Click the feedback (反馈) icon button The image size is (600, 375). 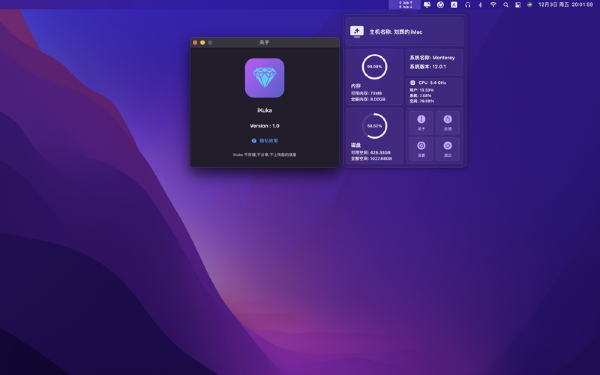[447, 122]
